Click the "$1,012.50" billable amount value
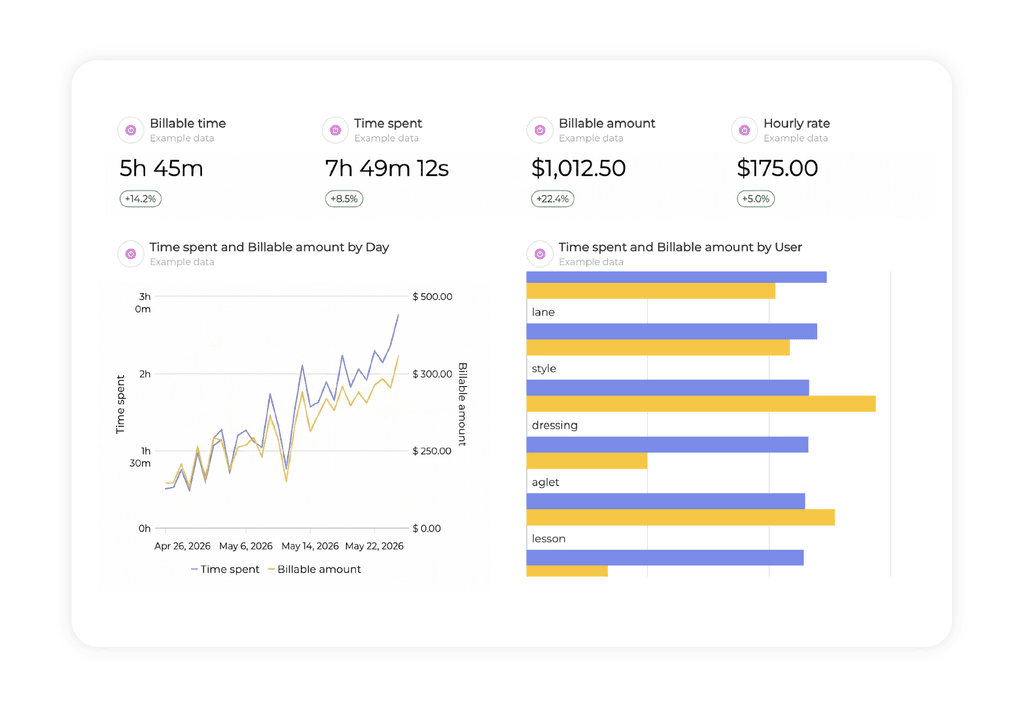 [578, 168]
